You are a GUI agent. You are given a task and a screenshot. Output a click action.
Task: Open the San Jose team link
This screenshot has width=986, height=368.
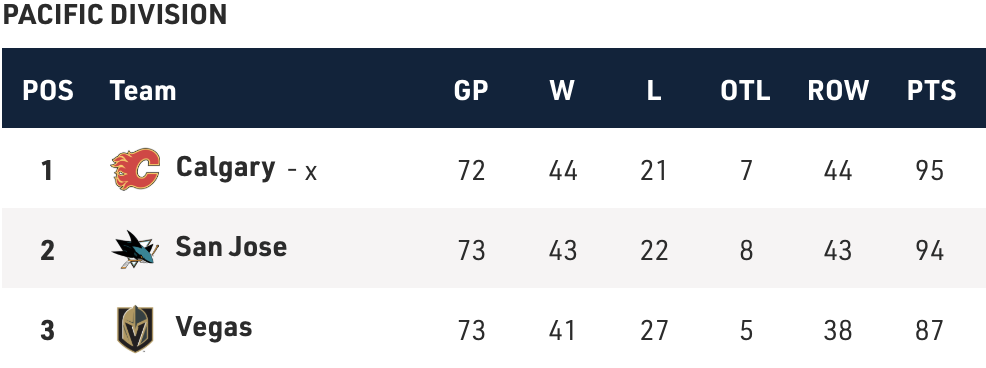pyautogui.click(x=231, y=246)
